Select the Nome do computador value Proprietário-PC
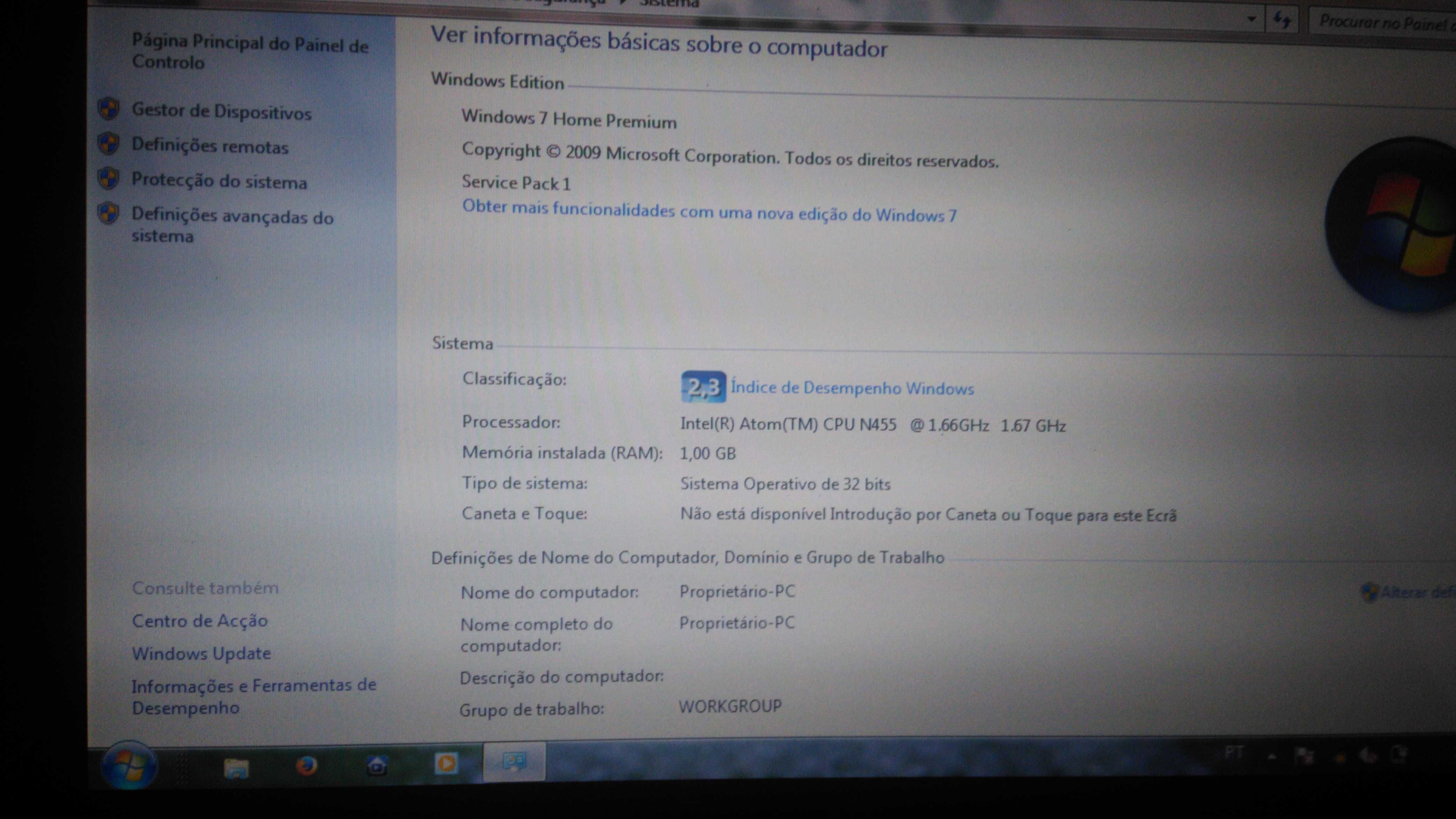Viewport: 1456px width, 819px height. click(737, 592)
